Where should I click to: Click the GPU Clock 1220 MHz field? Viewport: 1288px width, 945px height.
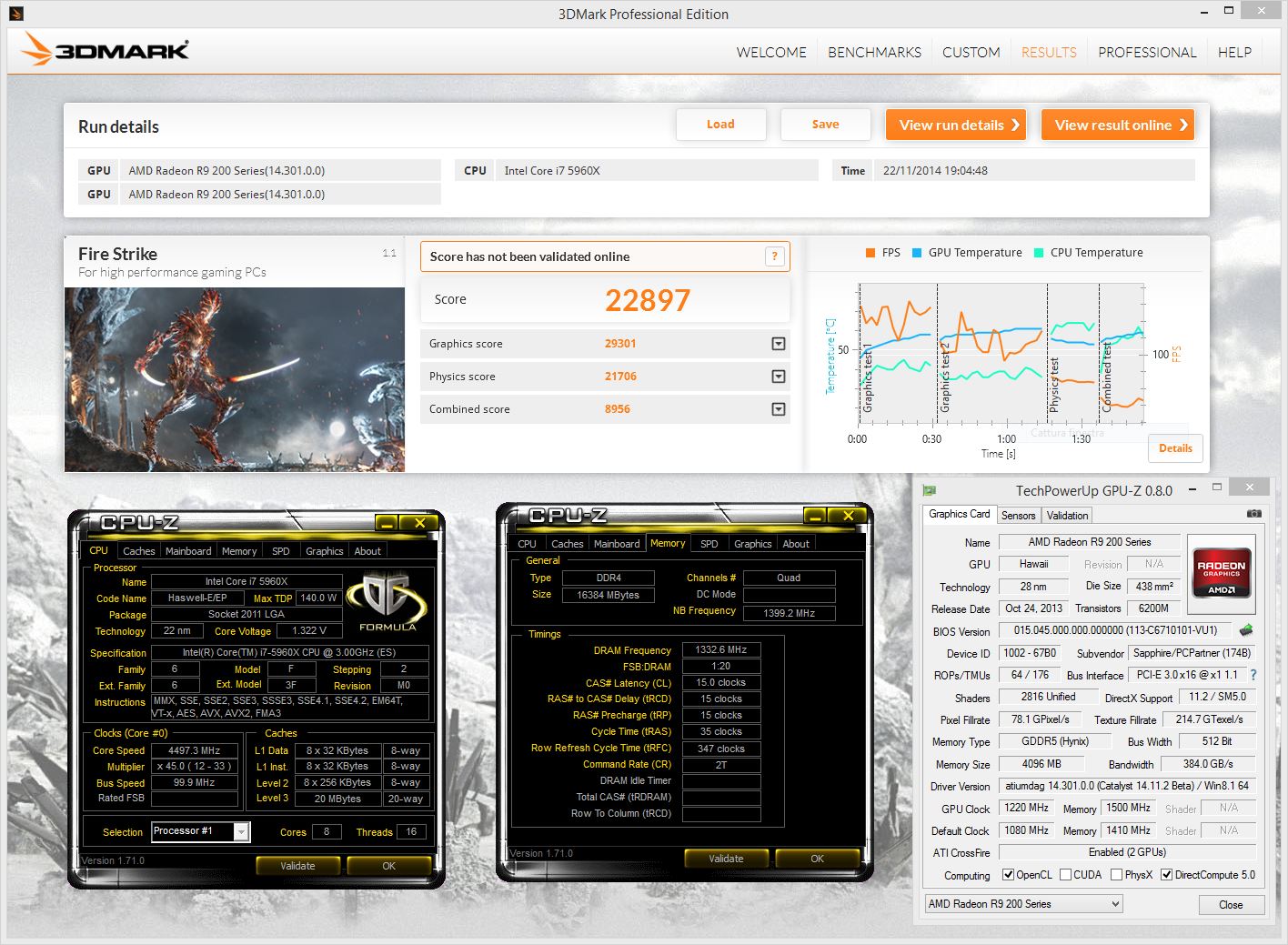pyautogui.click(x=1027, y=808)
